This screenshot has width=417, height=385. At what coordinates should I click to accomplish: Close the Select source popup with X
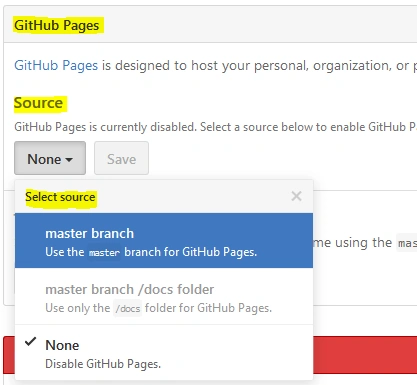click(296, 196)
